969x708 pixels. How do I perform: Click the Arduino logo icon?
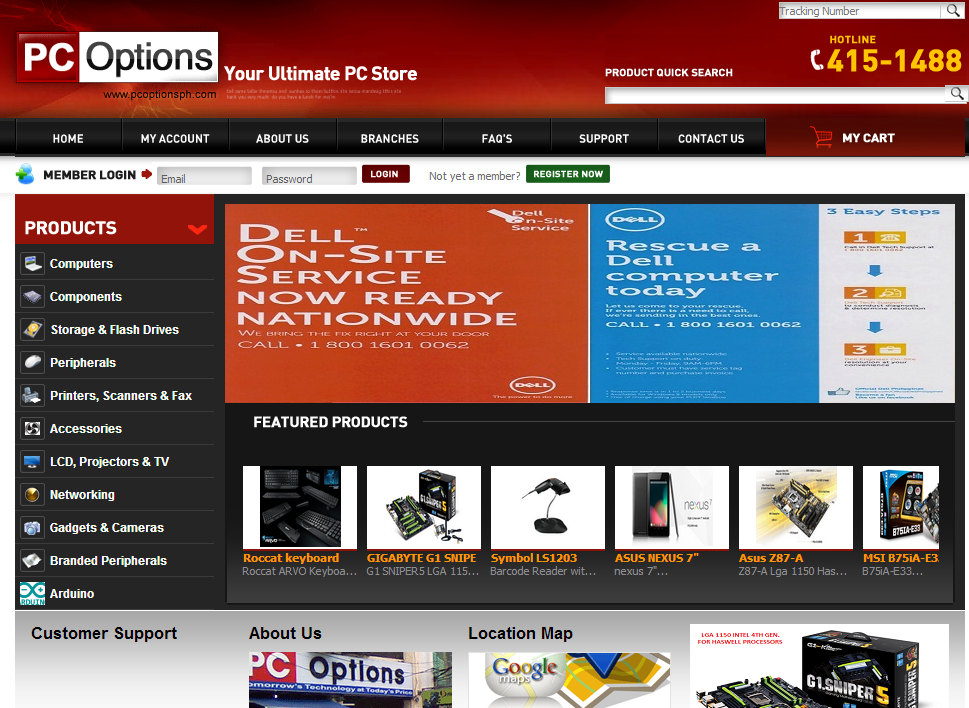32,593
